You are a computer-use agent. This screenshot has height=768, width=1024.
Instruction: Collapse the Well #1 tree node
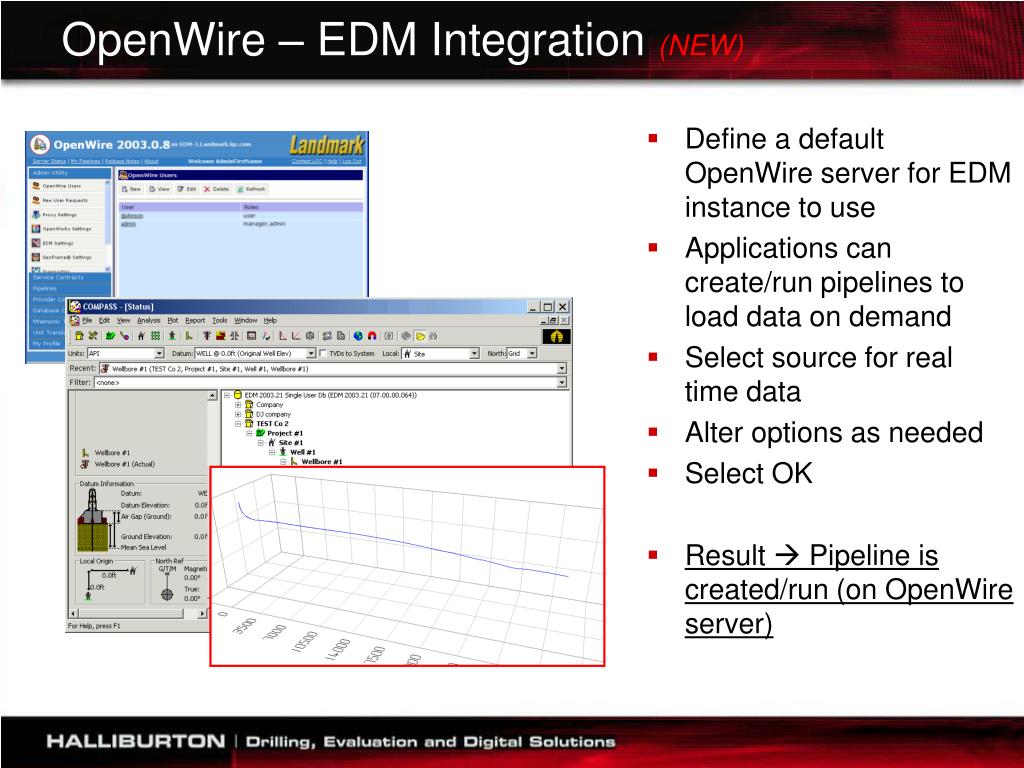pyautogui.click(x=272, y=452)
